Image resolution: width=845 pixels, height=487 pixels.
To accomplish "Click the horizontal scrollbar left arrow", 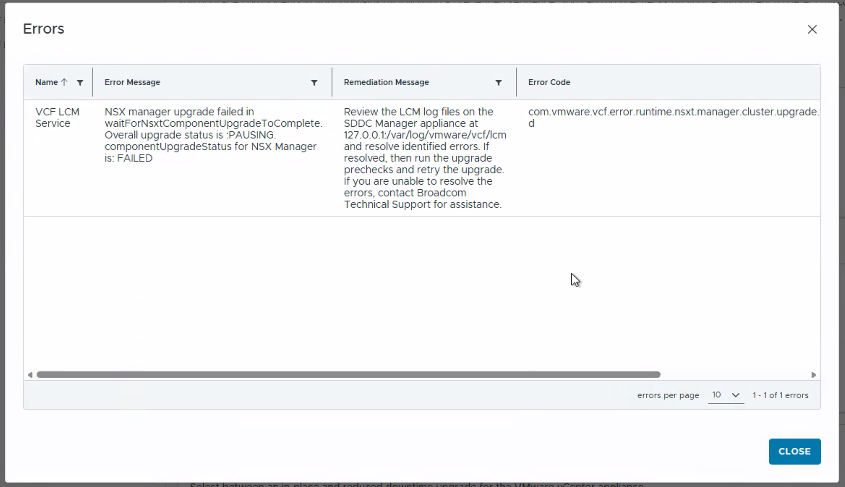I will coord(30,374).
